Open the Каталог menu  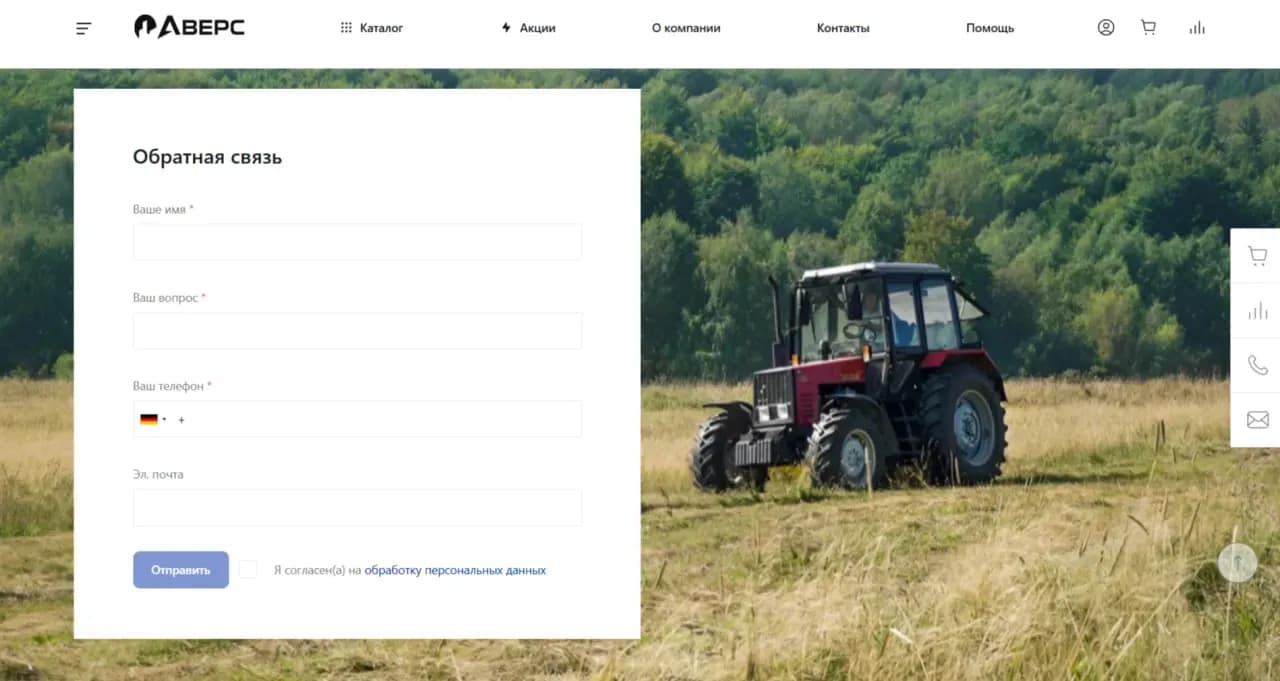pyautogui.click(x=372, y=28)
